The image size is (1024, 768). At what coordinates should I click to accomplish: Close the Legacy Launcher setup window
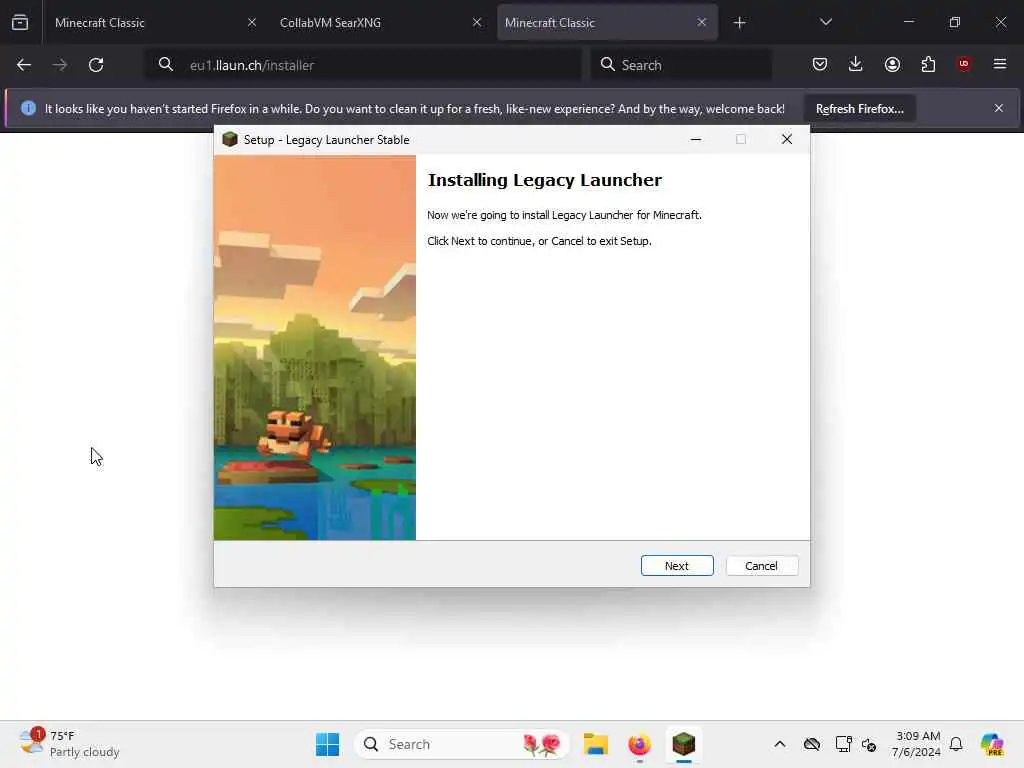coord(787,139)
